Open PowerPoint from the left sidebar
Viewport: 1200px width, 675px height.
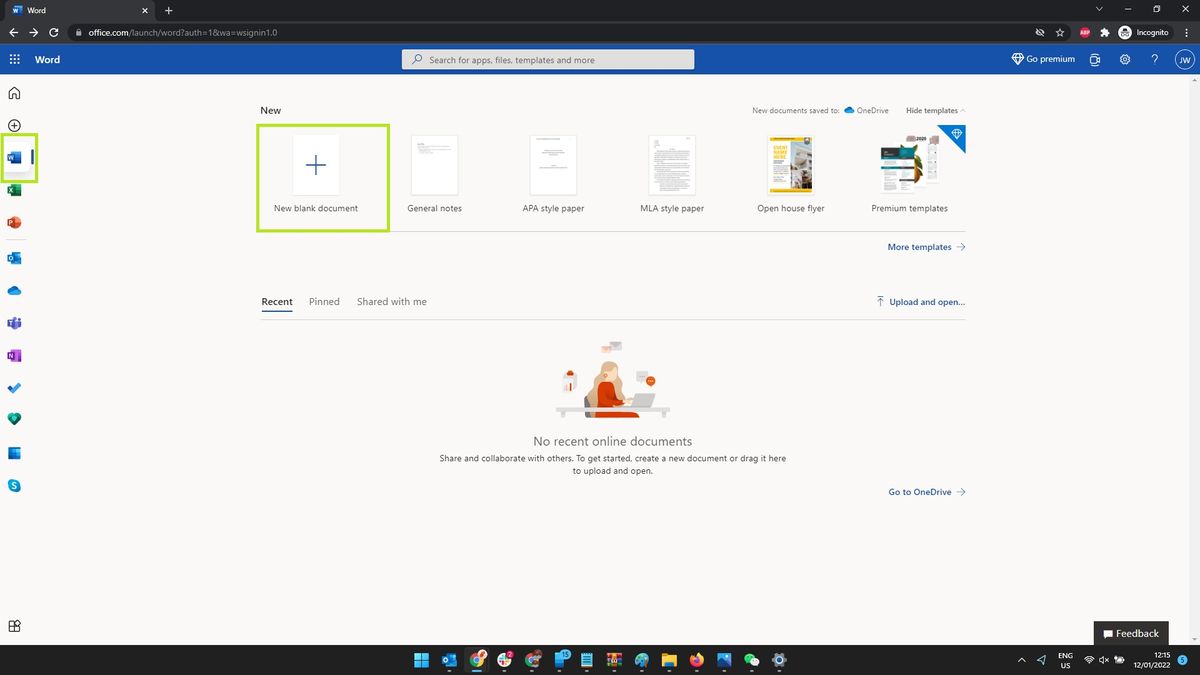14,222
